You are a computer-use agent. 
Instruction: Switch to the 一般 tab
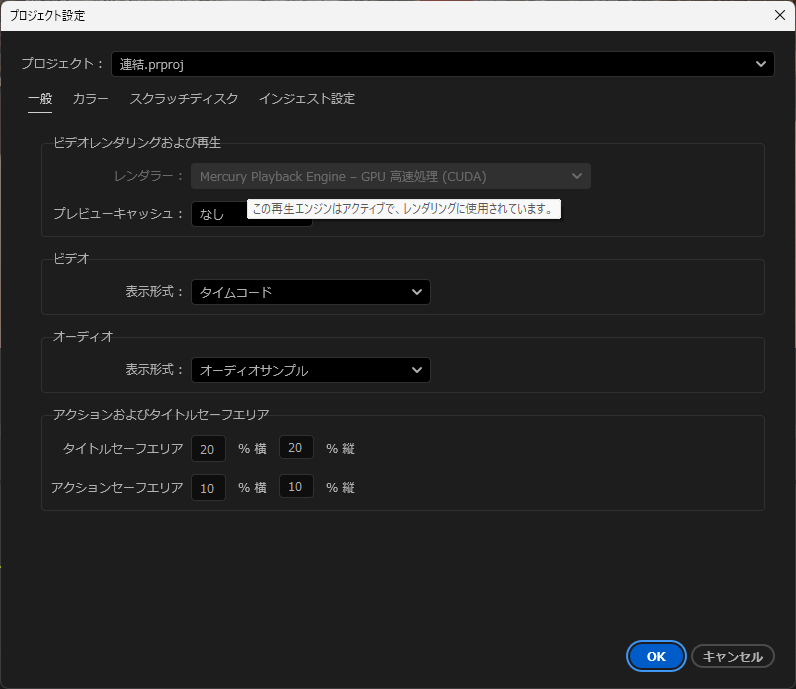(40, 99)
